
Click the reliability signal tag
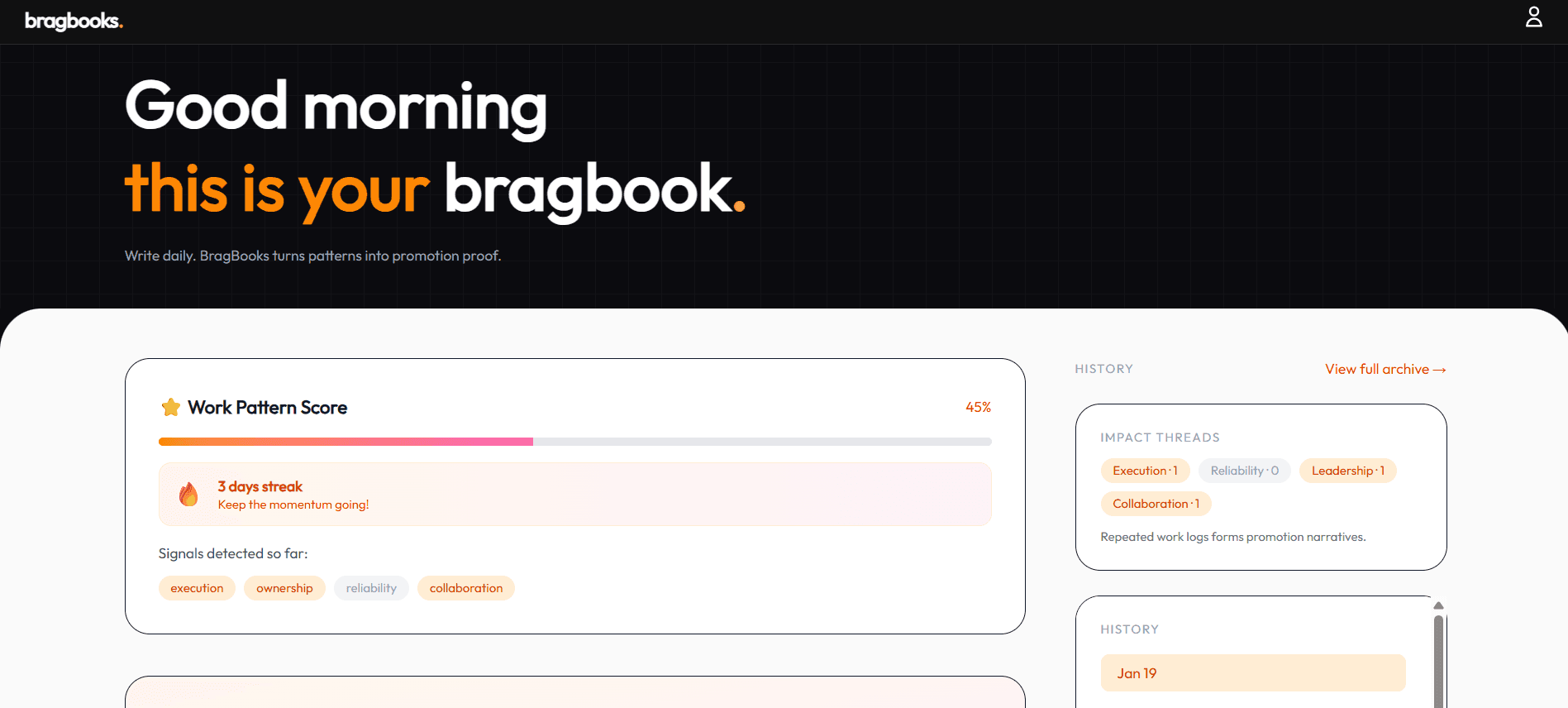371,588
